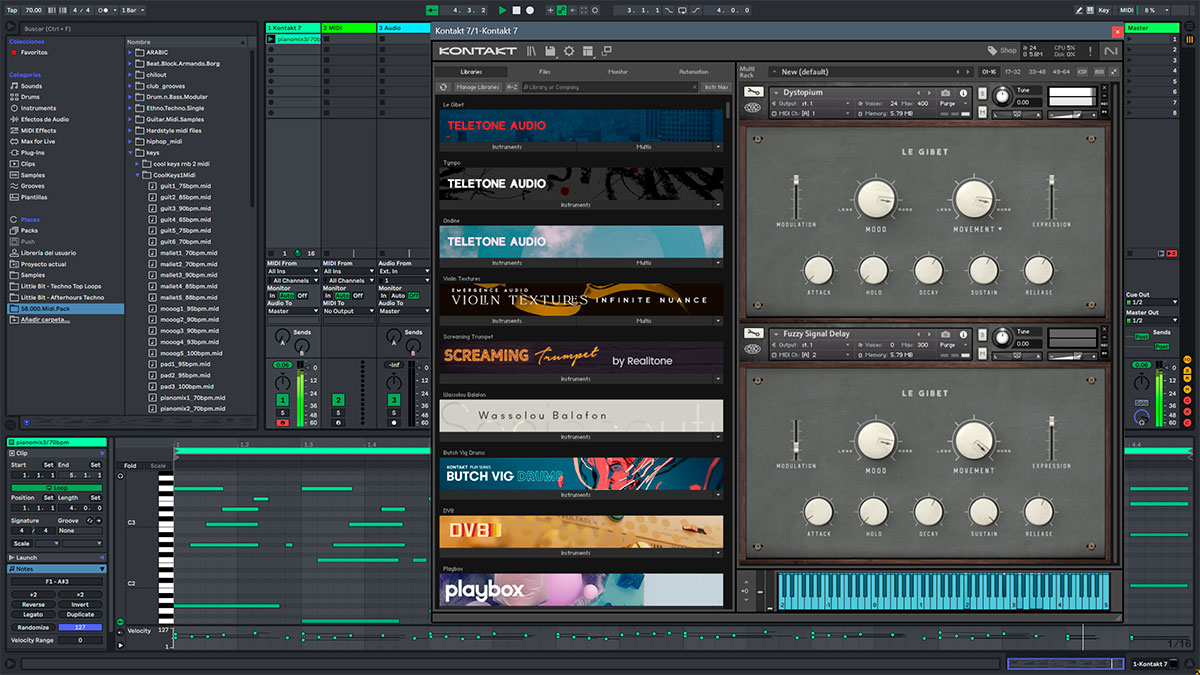This screenshot has height=675, width=1200.
Task: Click the Fuzzy Signal Delay wrench icon
Action: [x=753, y=334]
